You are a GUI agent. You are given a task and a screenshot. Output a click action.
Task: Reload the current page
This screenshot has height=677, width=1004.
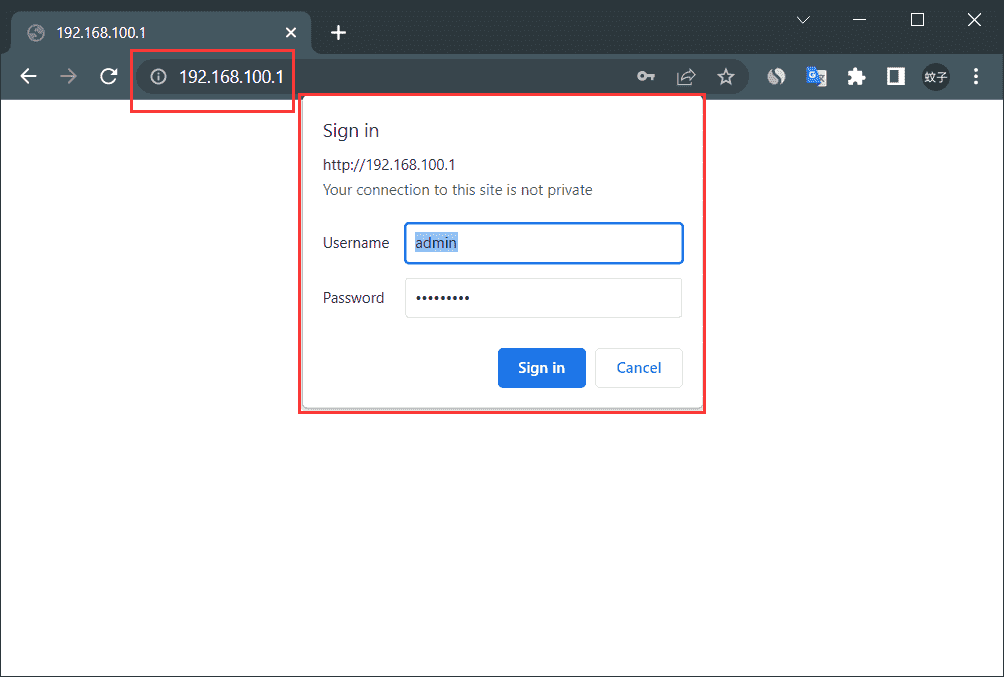(109, 77)
